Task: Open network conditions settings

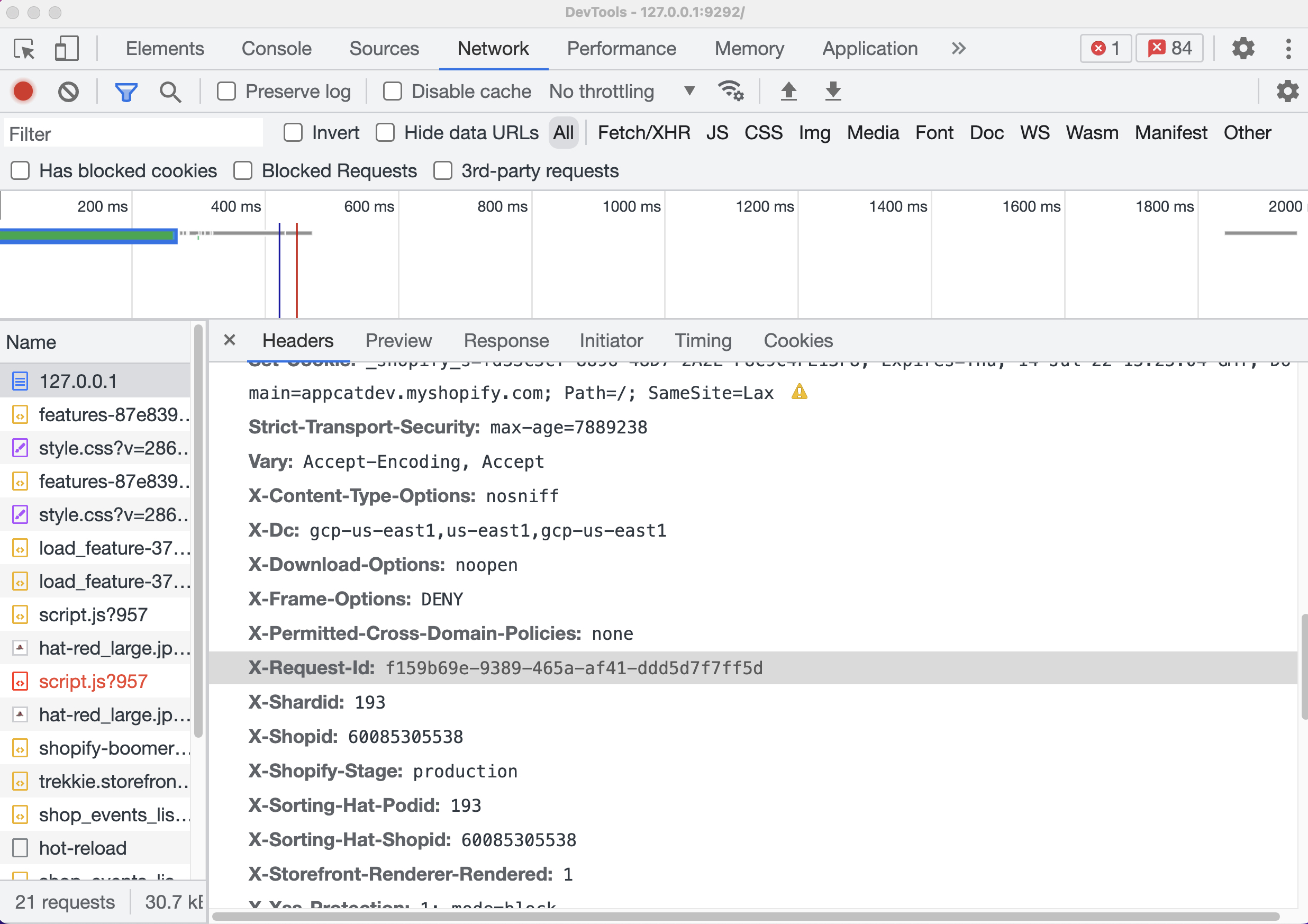Action: [x=731, y=91]
